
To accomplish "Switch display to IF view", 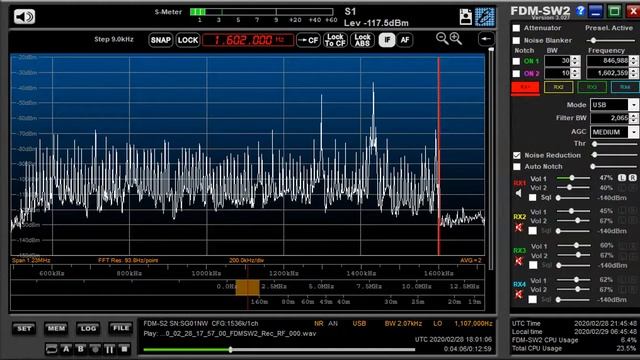I will (x=387, y=40).
